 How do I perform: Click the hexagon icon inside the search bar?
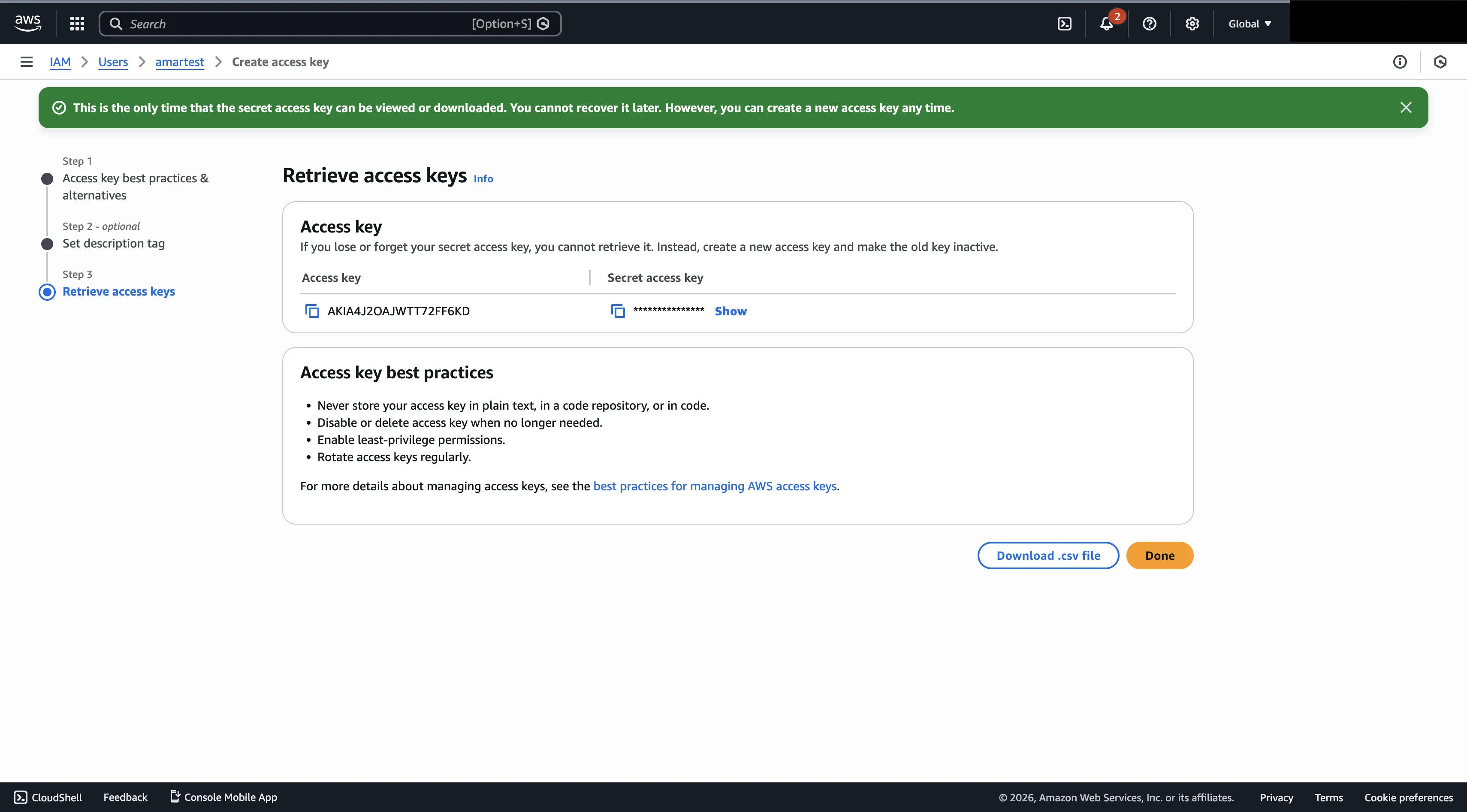click(x=543, y=23)
